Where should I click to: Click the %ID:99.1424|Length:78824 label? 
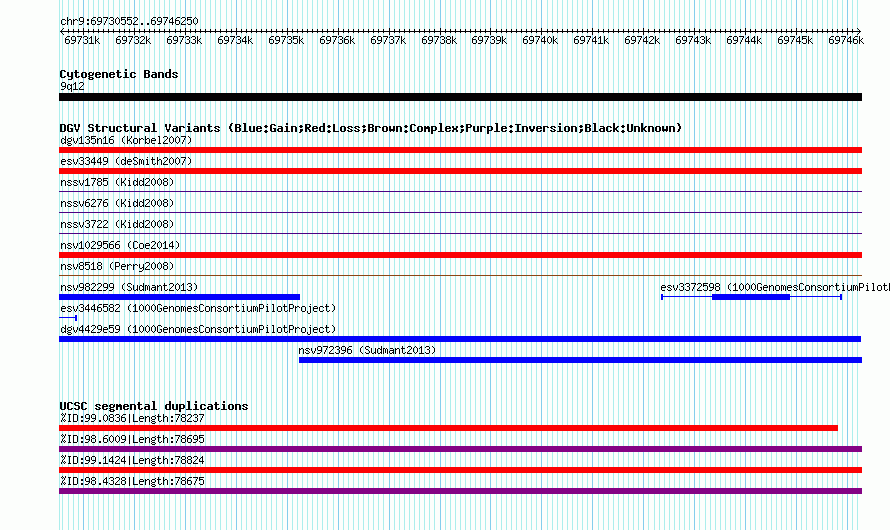click(x=132, y=460)
